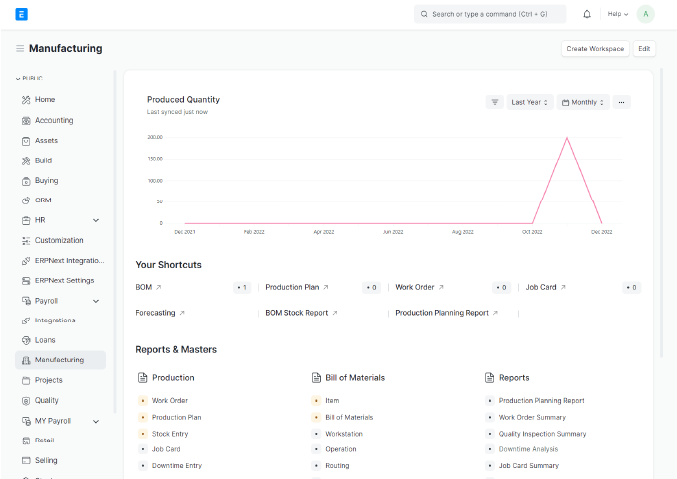Screen dimensions: 677x479
Task: Click the Manufacturing sidebar icon
Action: (x=26, y=360)
